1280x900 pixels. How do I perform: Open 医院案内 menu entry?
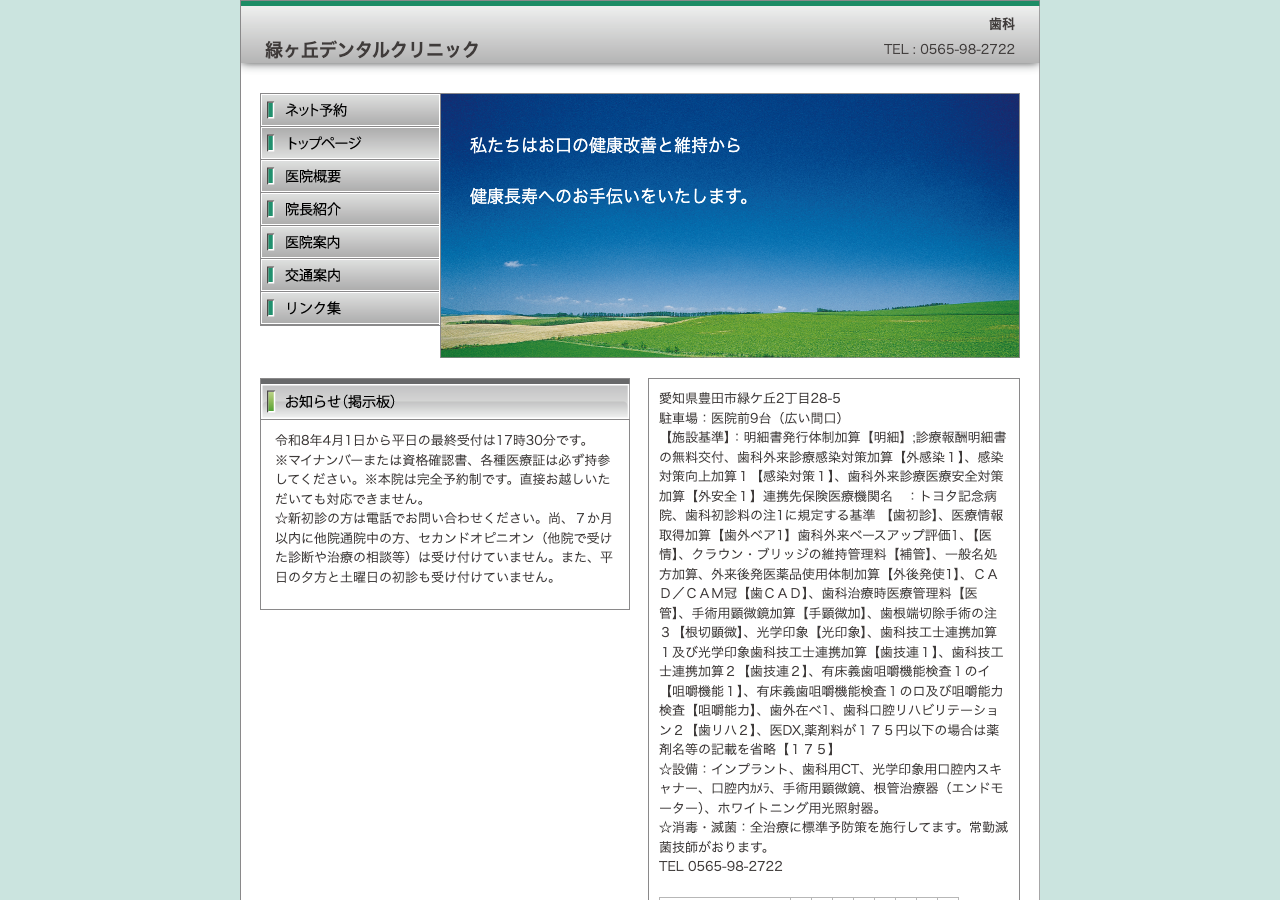point(350,242)
